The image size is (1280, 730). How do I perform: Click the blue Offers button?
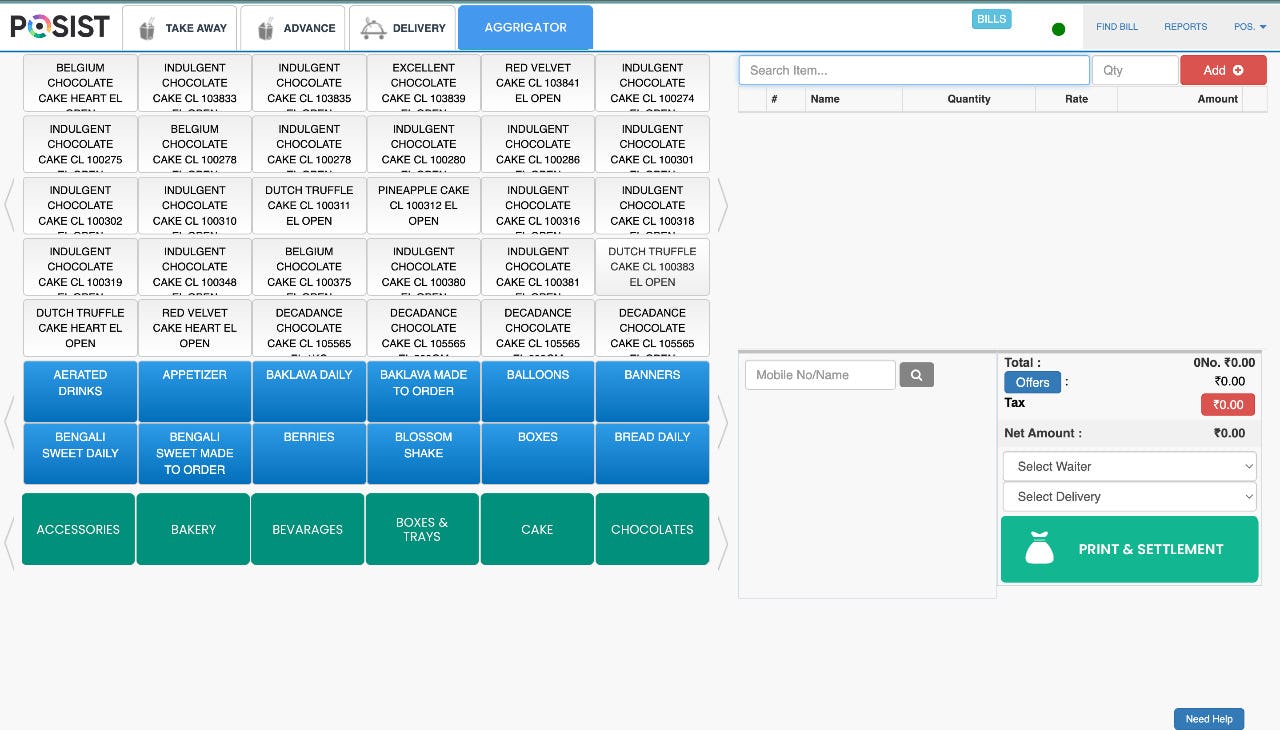[x=1032, y=382]
